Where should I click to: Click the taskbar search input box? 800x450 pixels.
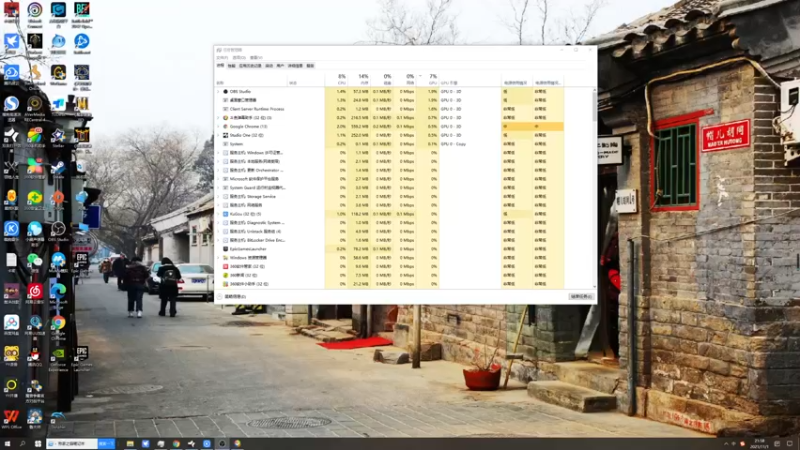pyautogui.click(x=71, y=444)
